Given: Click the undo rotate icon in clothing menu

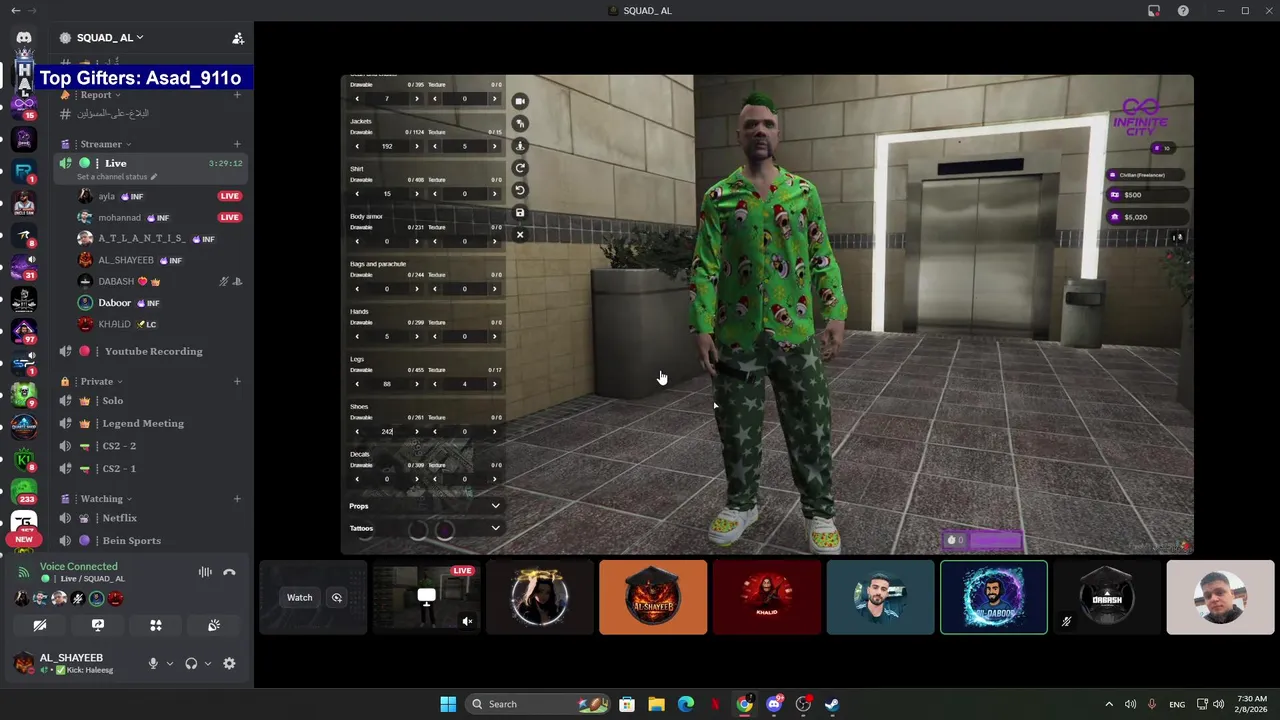Looking at the screenshot, I should pyautogui.click(x=520, y=190).
